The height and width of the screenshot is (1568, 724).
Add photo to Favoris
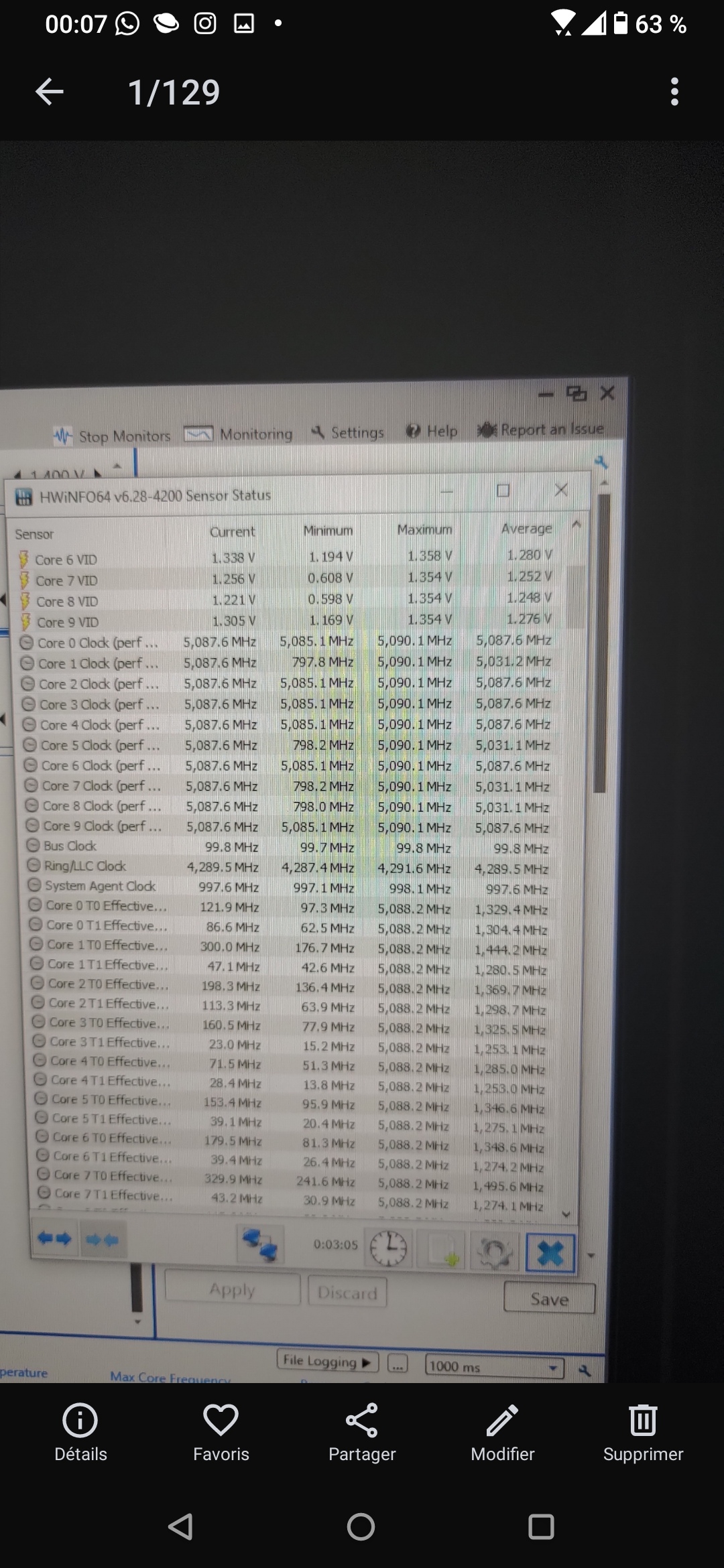click(221, 1433)
